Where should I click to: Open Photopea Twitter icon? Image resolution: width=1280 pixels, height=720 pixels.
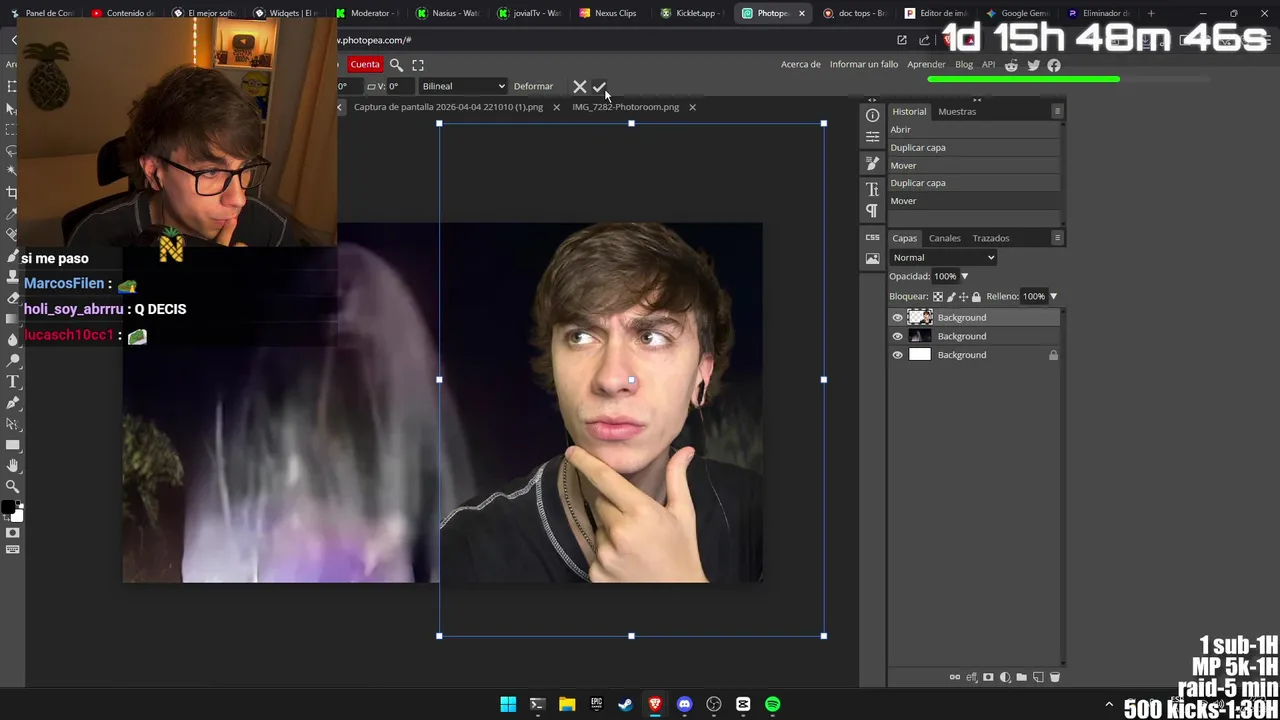point(1033,65)
